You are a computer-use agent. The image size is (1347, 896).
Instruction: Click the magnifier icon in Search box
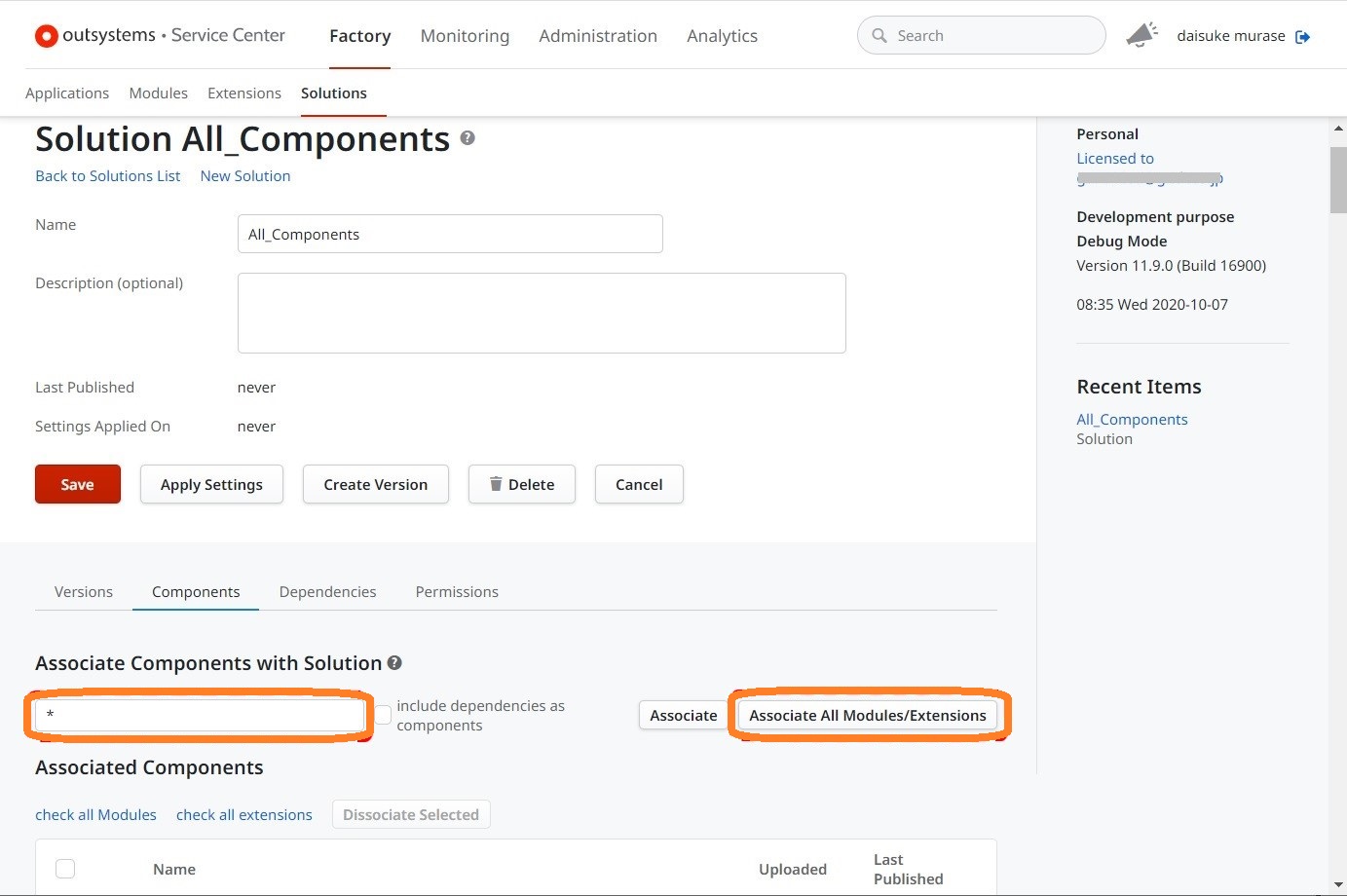879,36
